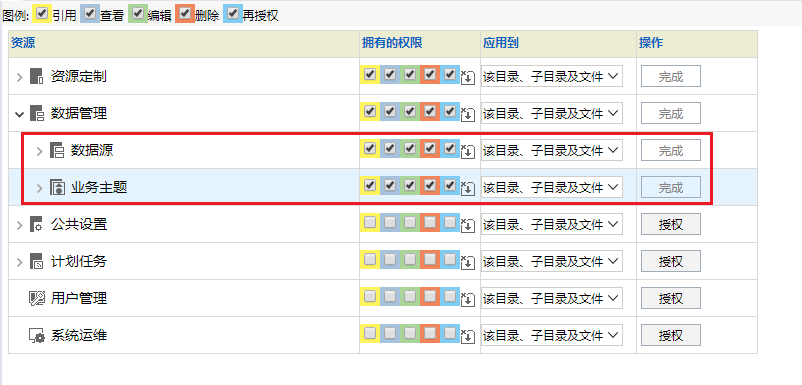Click the 用户管理 icon

click(37, 298)
